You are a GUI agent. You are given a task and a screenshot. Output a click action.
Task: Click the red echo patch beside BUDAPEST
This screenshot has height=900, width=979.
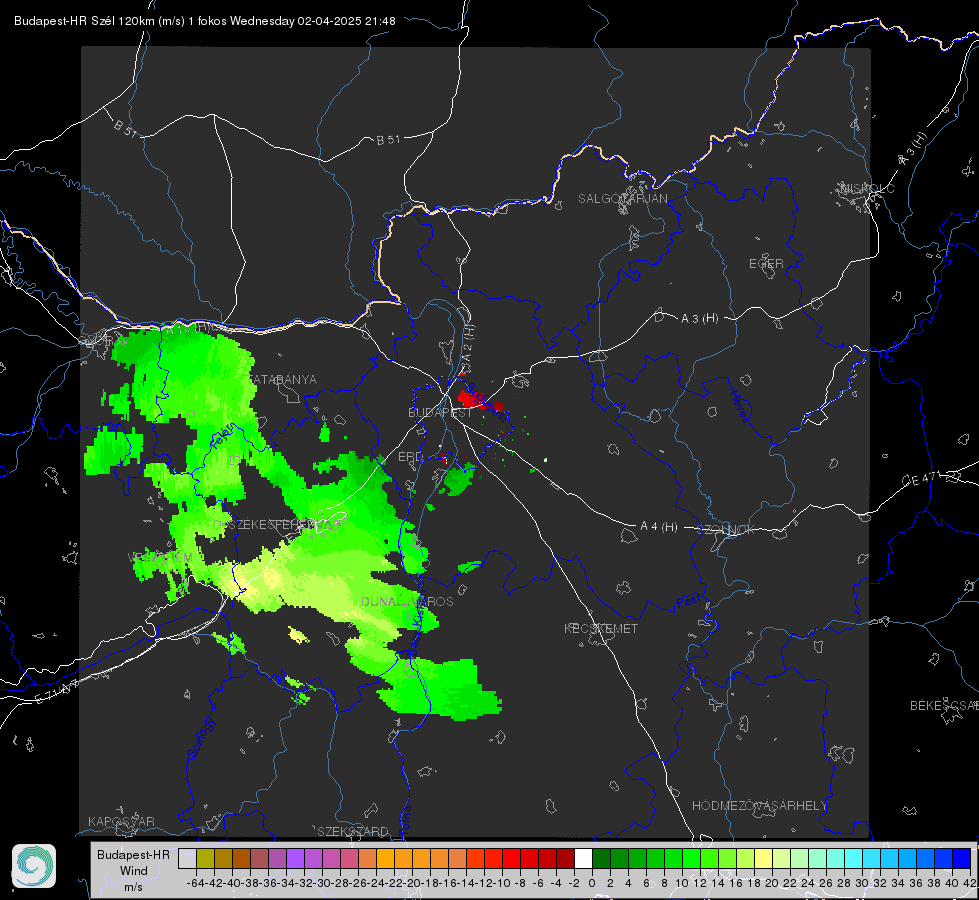(478, 400)
